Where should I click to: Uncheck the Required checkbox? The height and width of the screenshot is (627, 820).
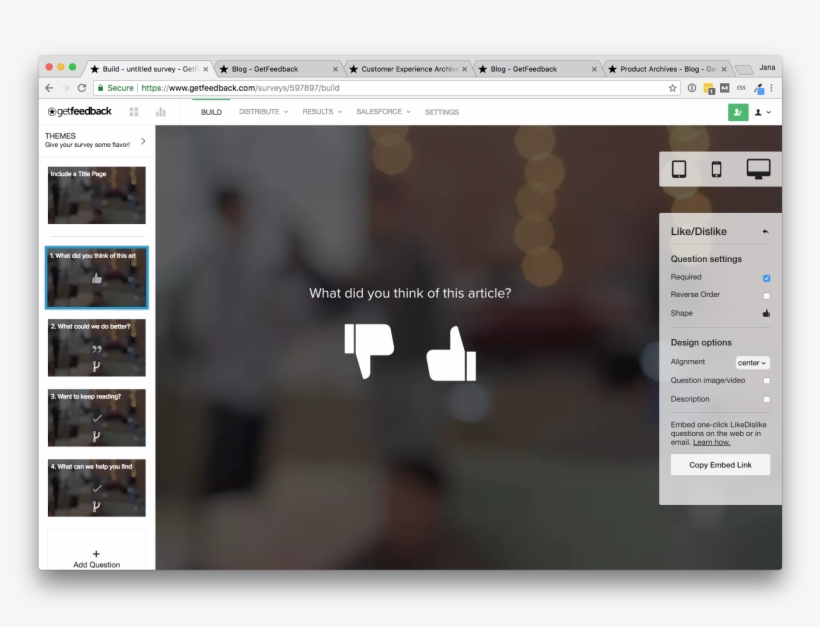pyautogui.click(x=766, y=278)
